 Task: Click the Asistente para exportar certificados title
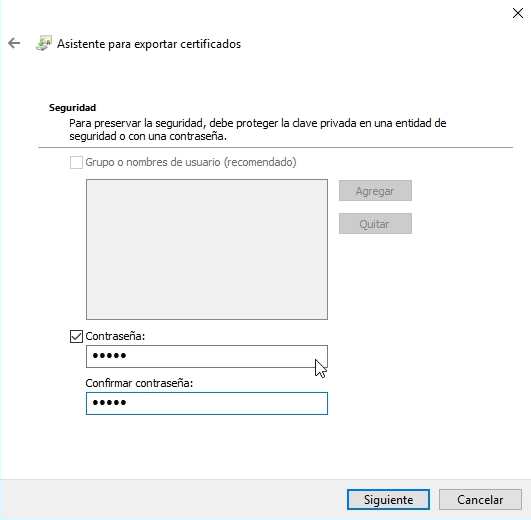(x=149, y=44)
